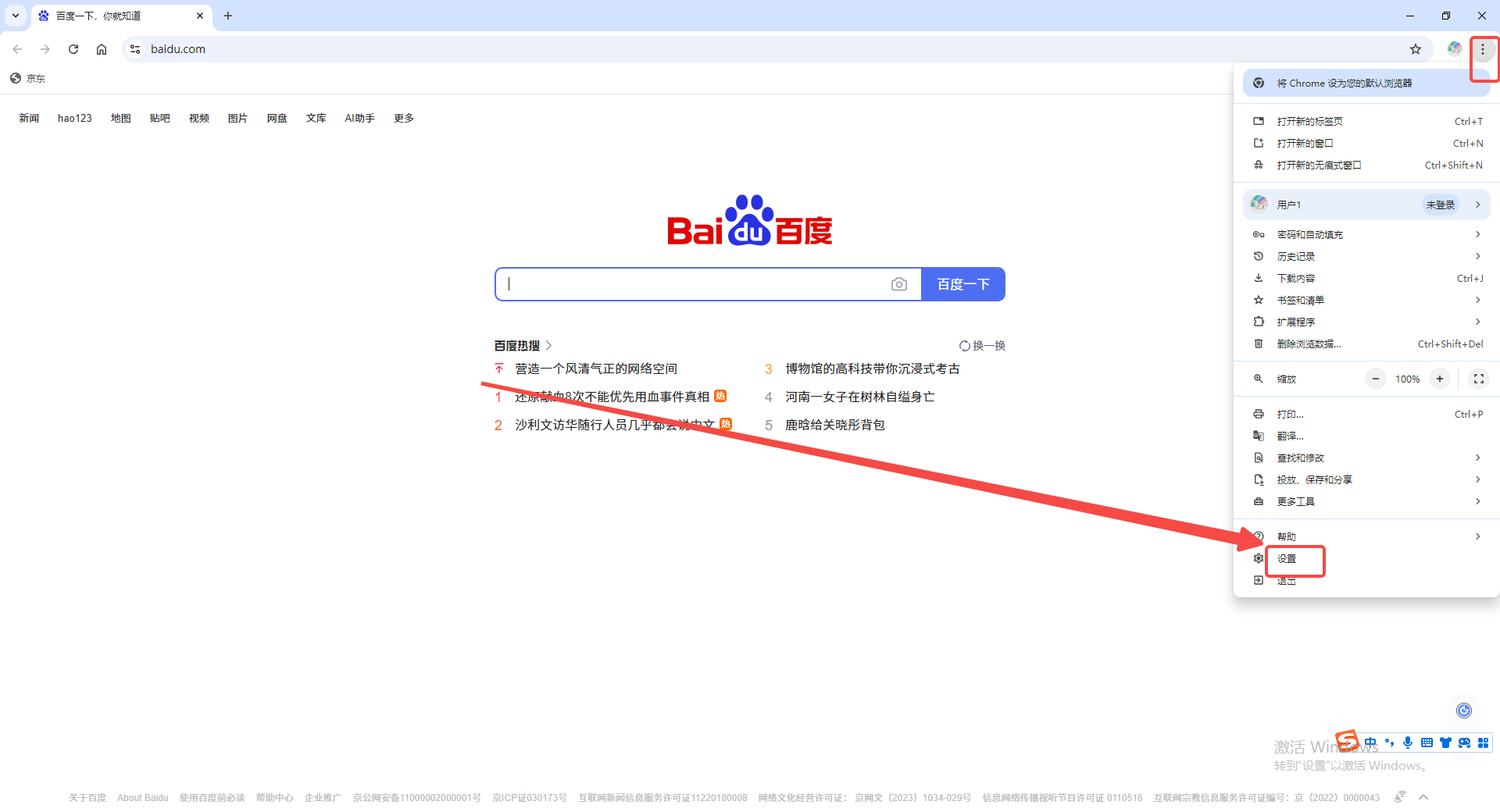Image resolution: width=1500 pixels, height=812 pixels.
Task: Open the 百度热搜 heading link
Action: click(x=523, y=346)
